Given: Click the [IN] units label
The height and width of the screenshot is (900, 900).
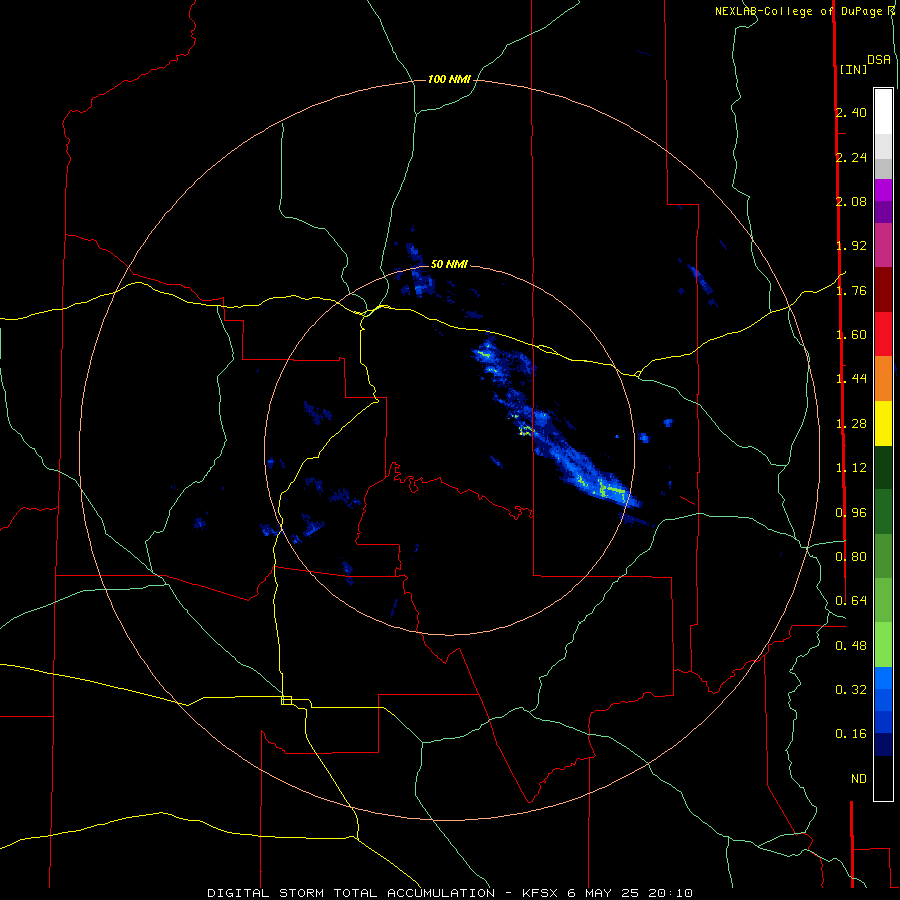Looking at the screenshot, I should click(x=853, y=69).
